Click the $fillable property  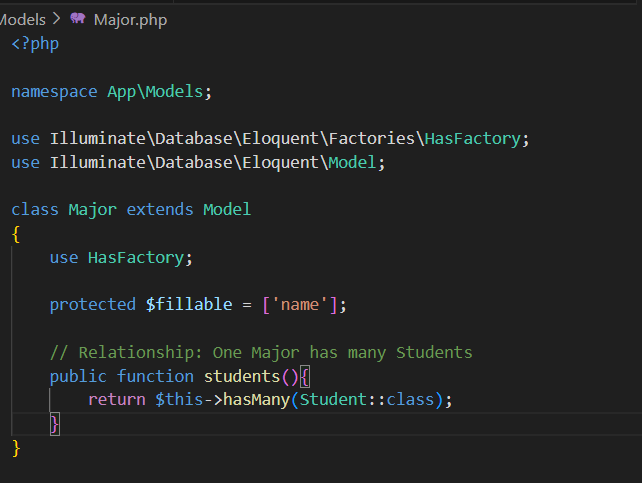click(x=189, y=304)
